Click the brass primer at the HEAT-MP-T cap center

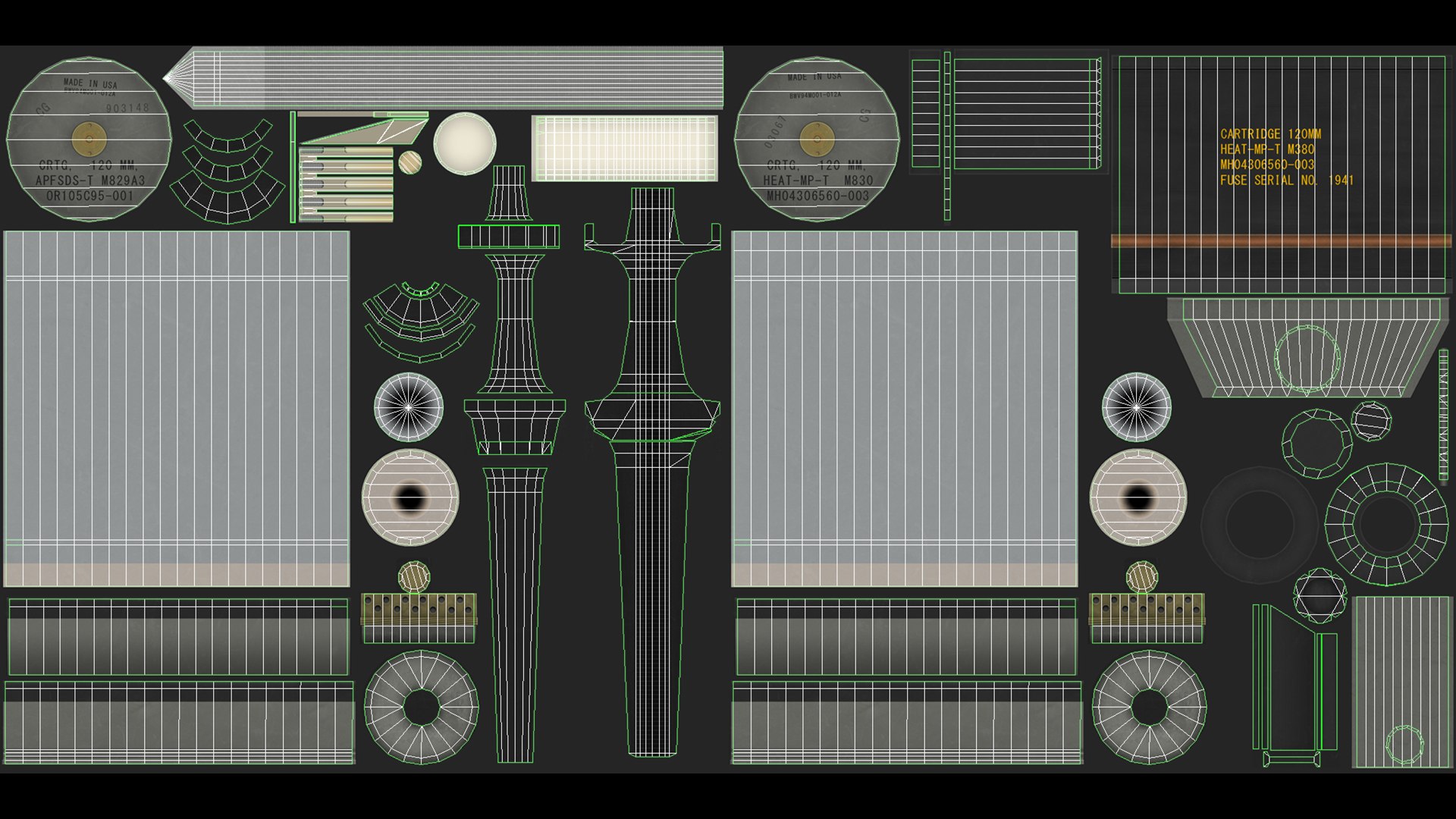click(x=817, y=139)
